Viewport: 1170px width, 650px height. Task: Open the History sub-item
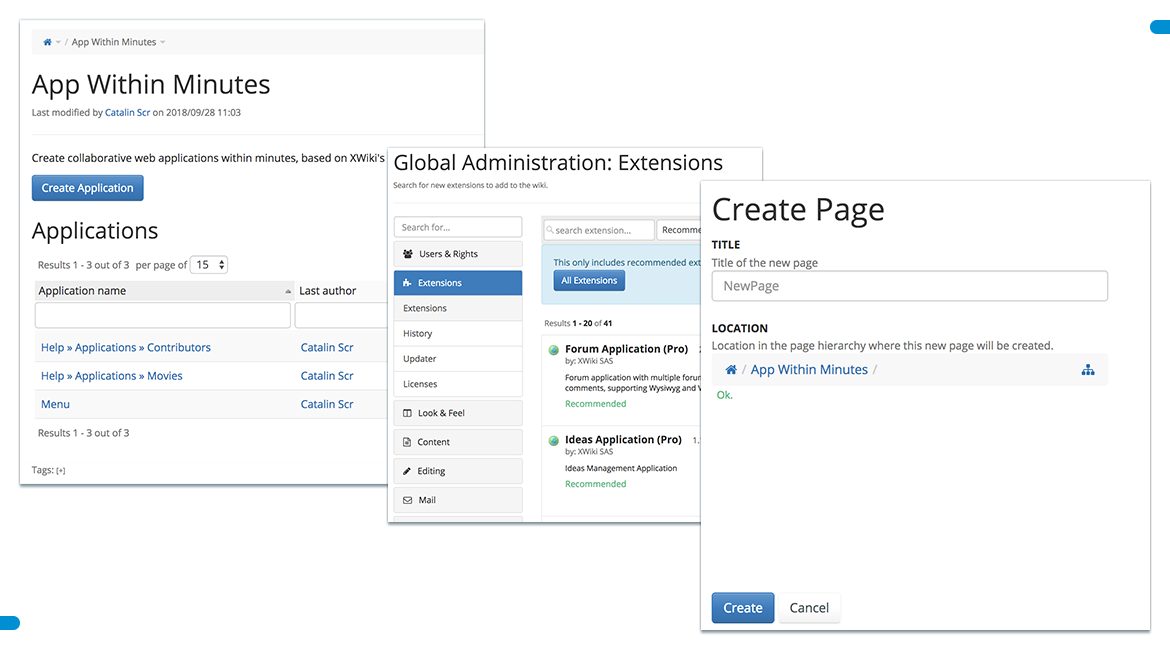[x=457, y=334]
